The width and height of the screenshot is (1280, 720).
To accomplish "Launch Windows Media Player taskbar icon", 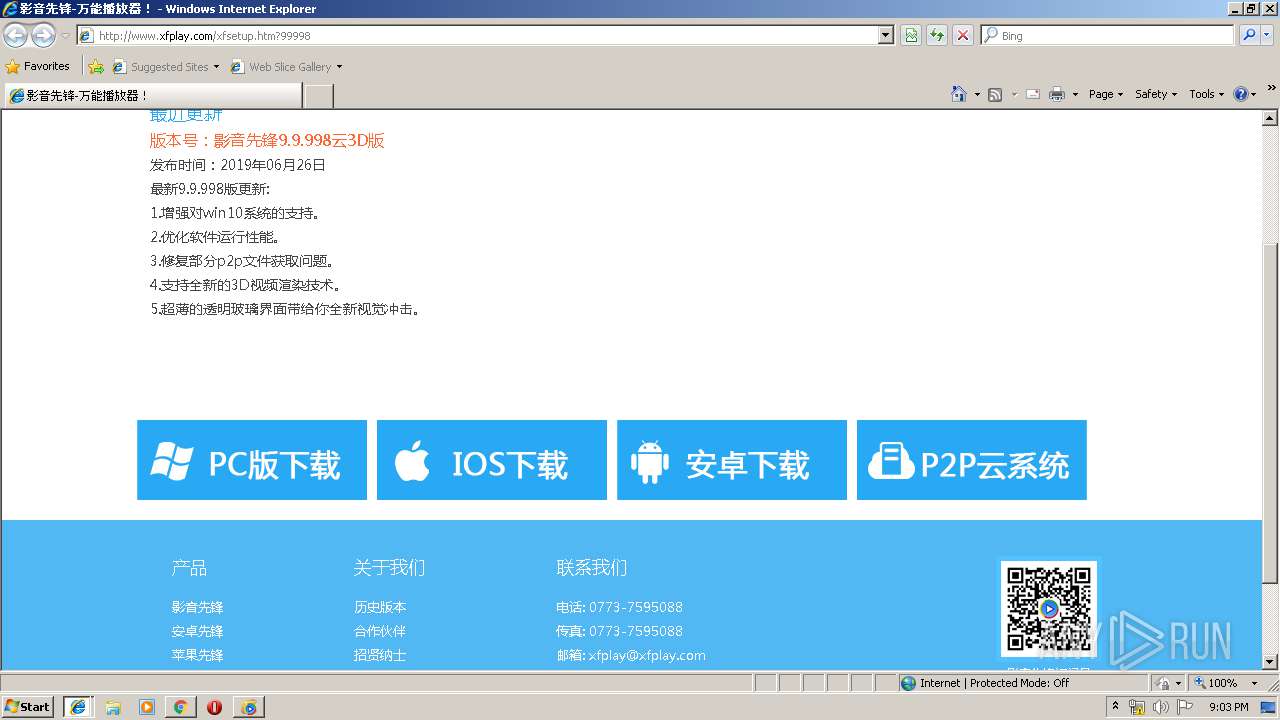I will pos(147,707).
